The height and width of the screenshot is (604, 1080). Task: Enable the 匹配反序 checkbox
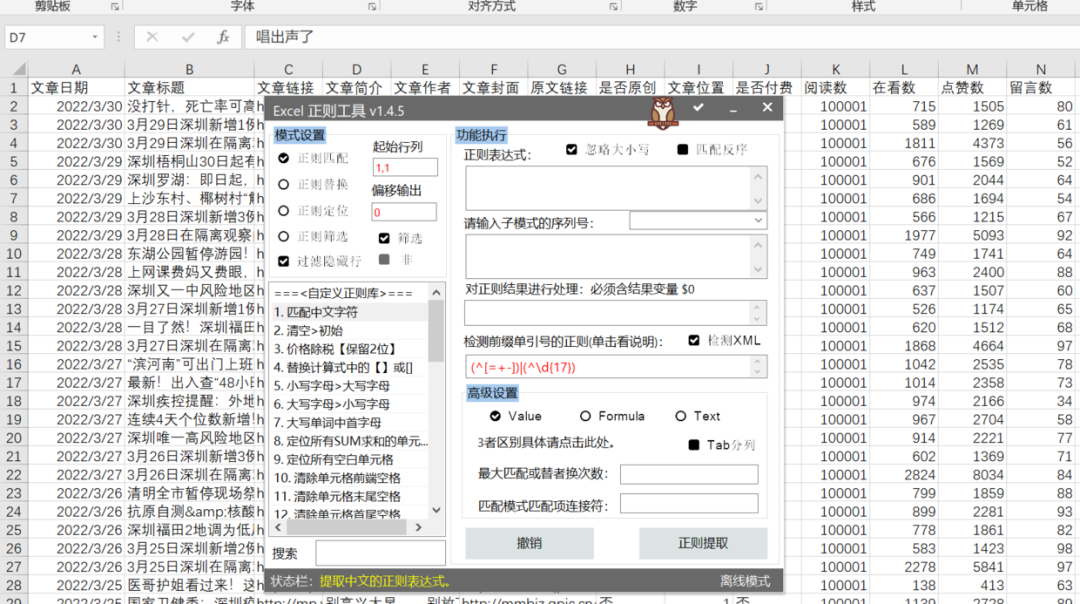click(x=683, y=149)
